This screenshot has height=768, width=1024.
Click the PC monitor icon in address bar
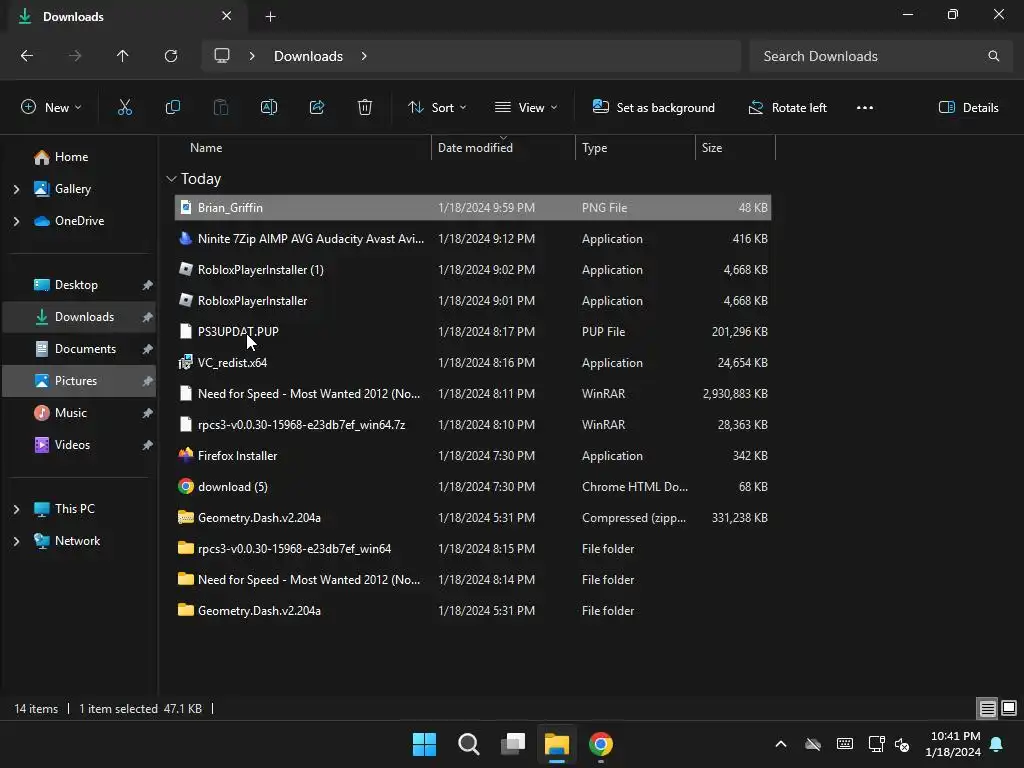coord(222,56)
